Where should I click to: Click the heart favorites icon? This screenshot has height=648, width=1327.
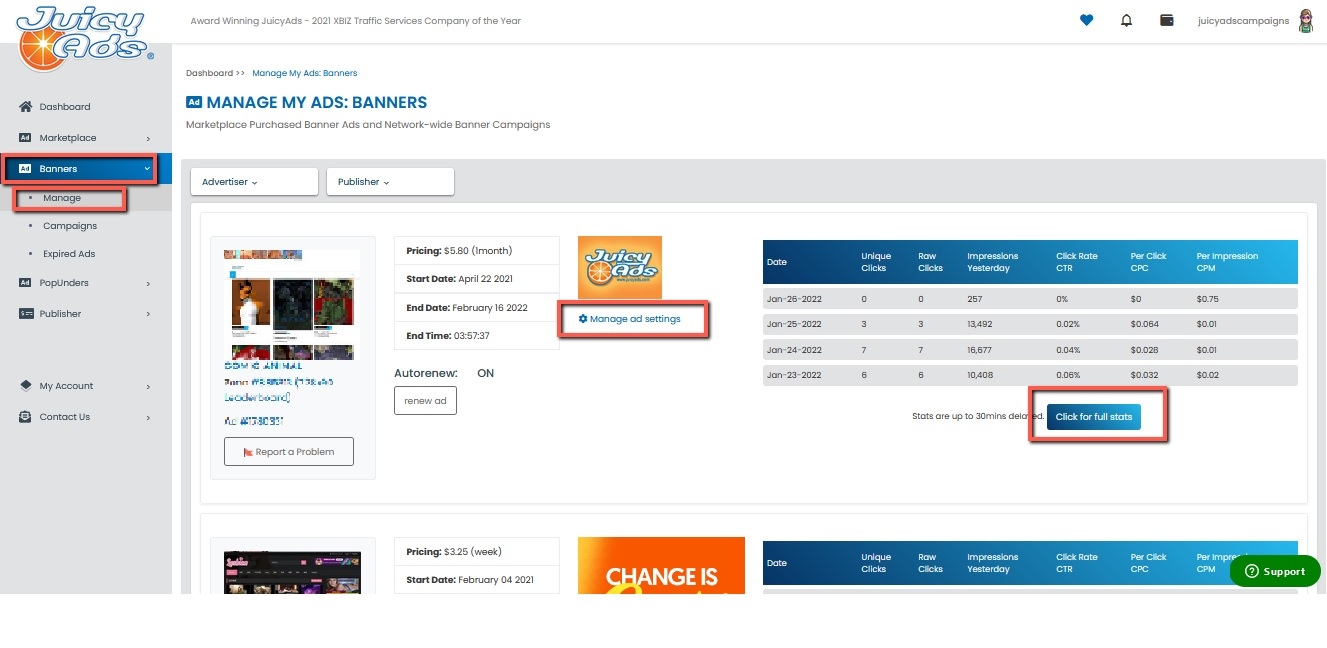click(1087, 20)
